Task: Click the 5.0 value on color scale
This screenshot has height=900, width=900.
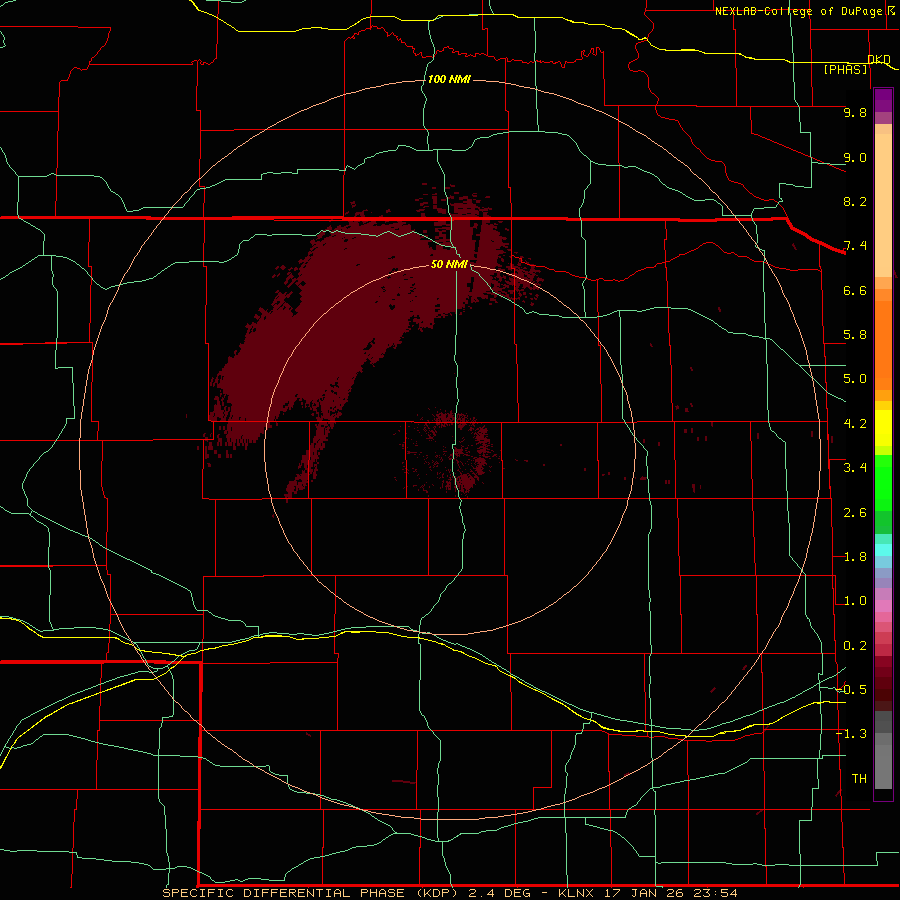Action: point(855,379)
